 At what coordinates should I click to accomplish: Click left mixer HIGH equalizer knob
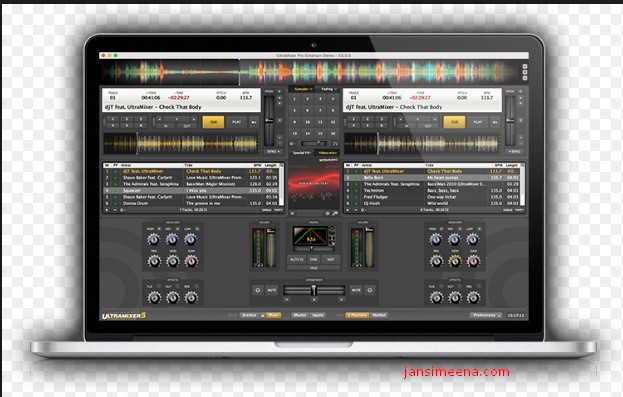(153, 239)
